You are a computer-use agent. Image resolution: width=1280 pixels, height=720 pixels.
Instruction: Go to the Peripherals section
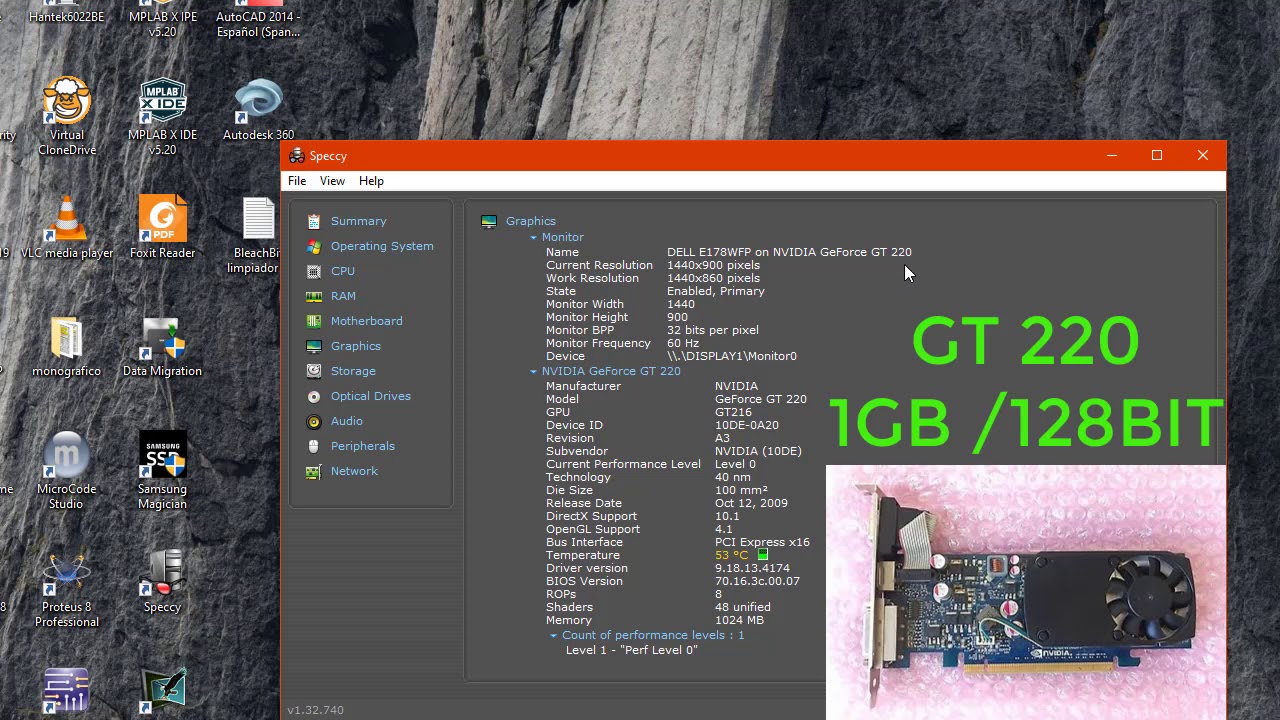point(362,446)
